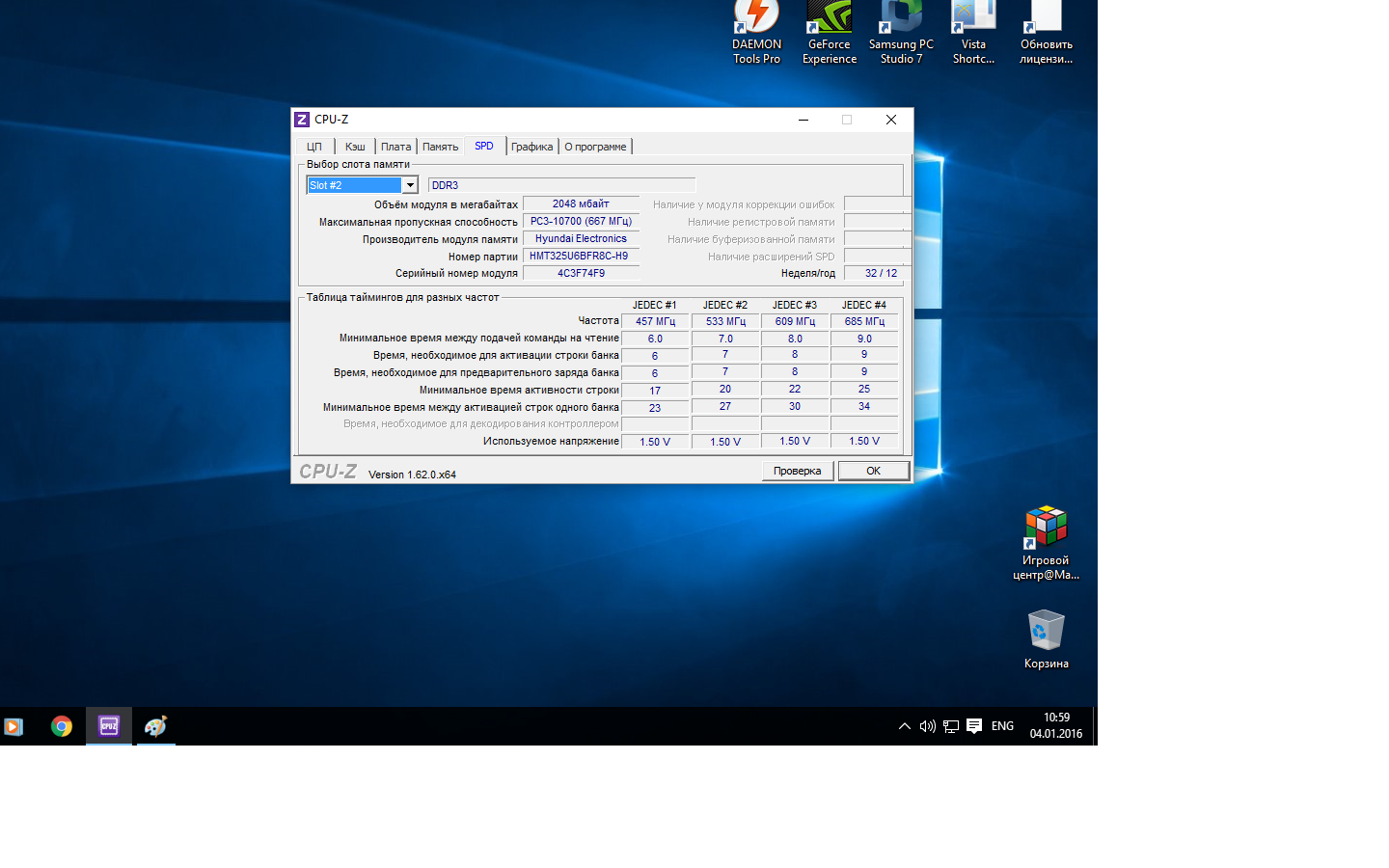The image size is (1389, 868).
Task: Show hidden system tray icons
Action: click(904, 726)
